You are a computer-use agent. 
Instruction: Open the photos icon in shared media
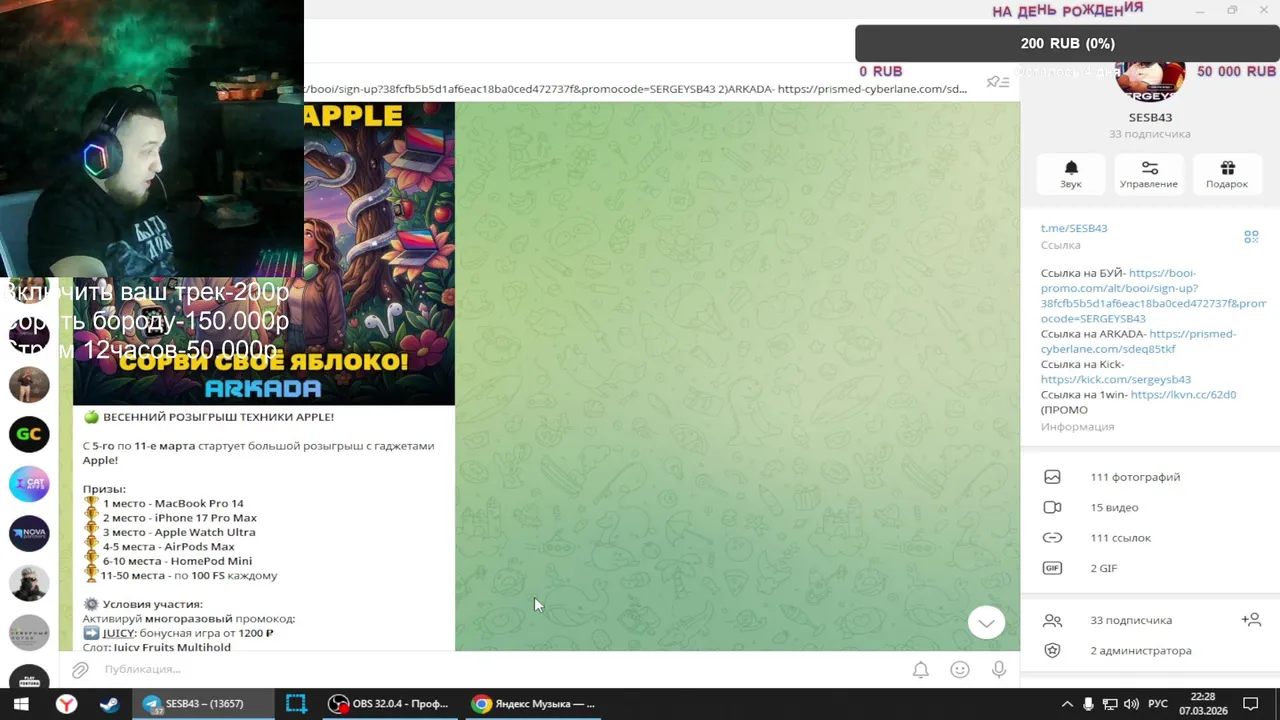pyautogui.click(x=1052, y=477)
